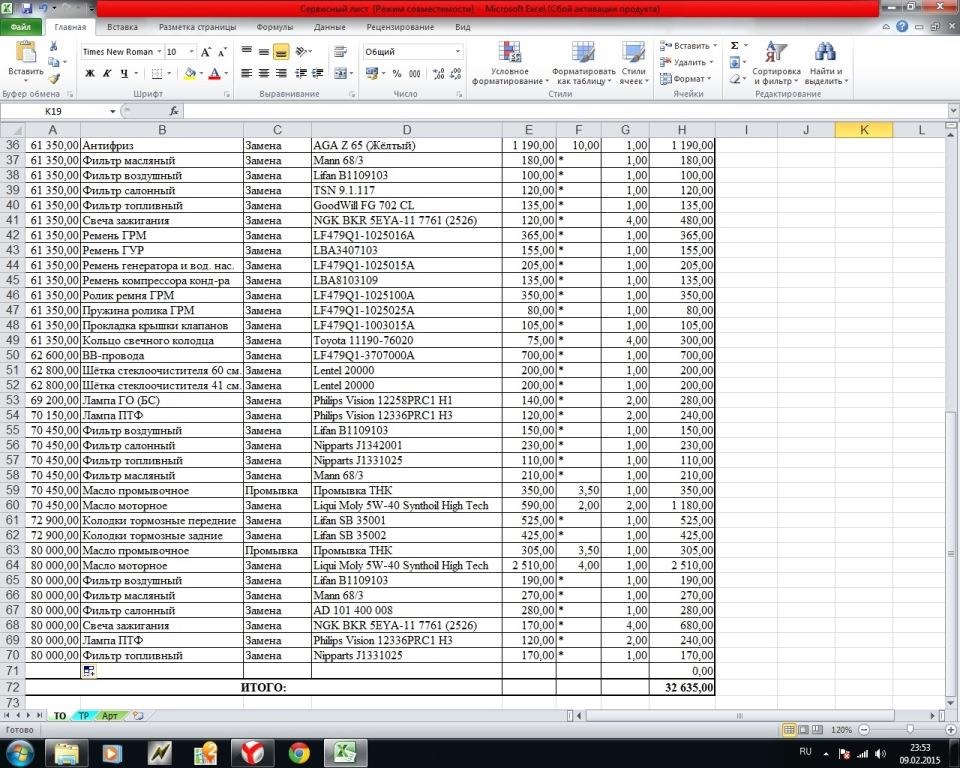Viewport: 960px width, 768px height.
Task: Open the number format dropdown (Общий)
Action: [457, 52]
